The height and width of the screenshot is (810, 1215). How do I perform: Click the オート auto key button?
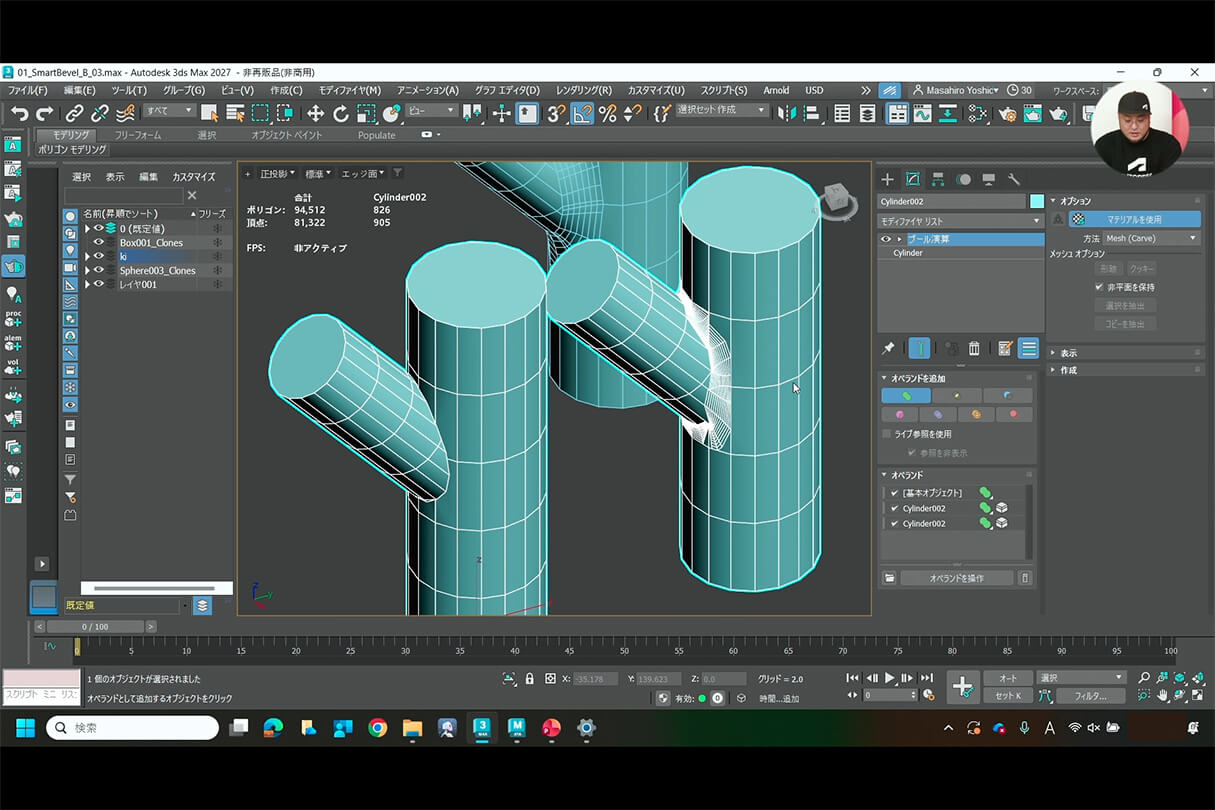(1007, 677)
